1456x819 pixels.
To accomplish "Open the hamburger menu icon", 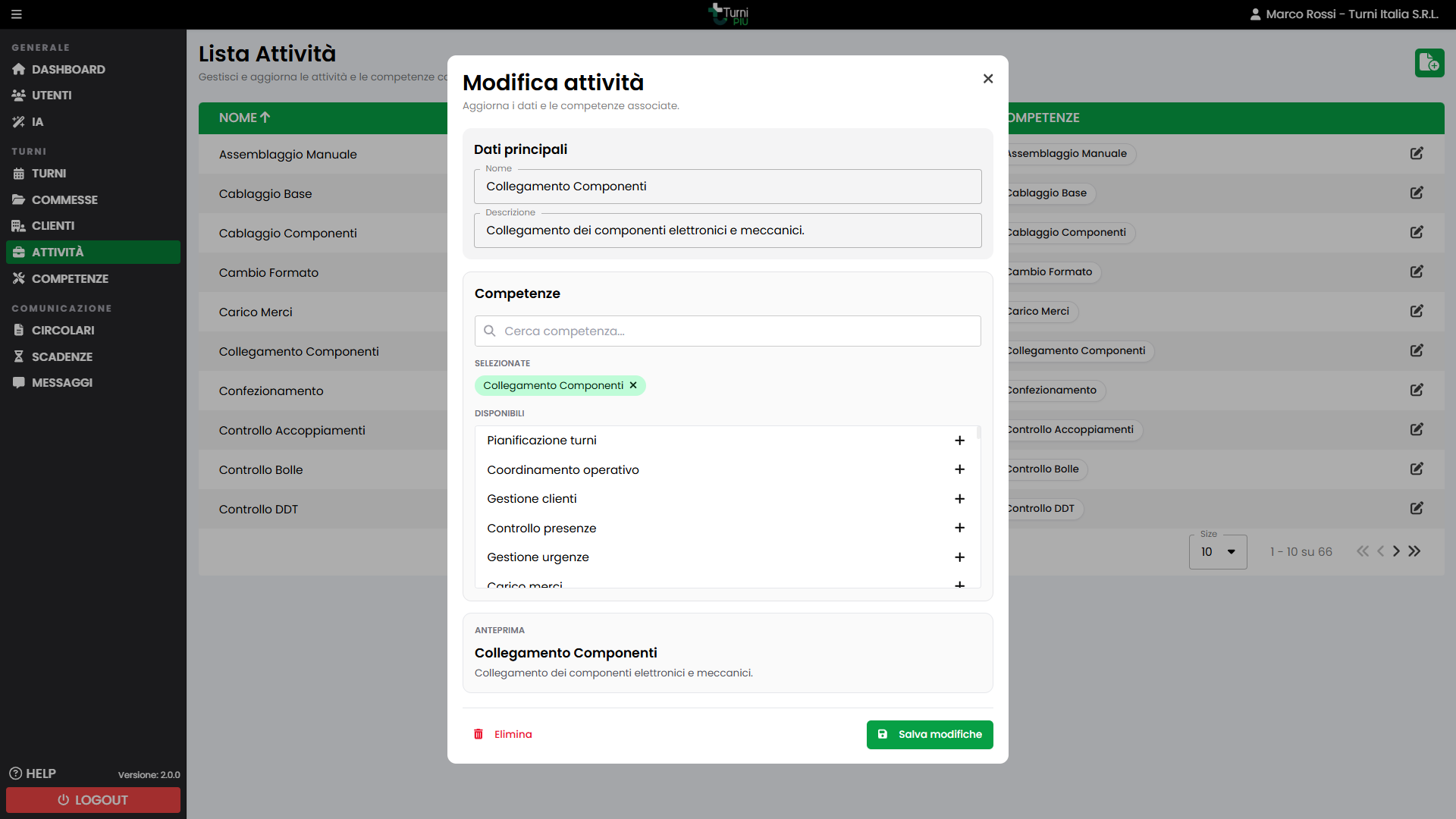I will pyautogui.click(x=17, y=14).
